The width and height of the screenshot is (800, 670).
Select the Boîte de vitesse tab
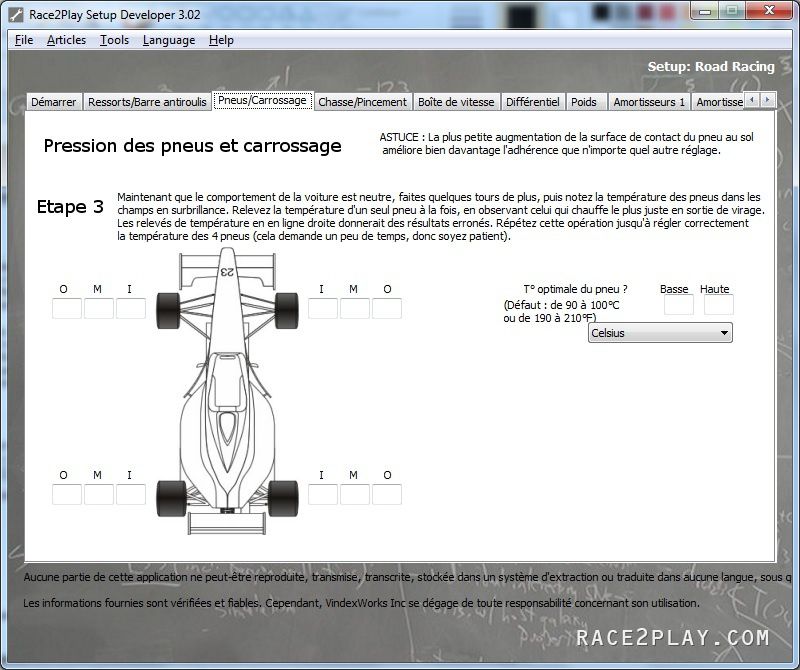click(x=456, y=102)
